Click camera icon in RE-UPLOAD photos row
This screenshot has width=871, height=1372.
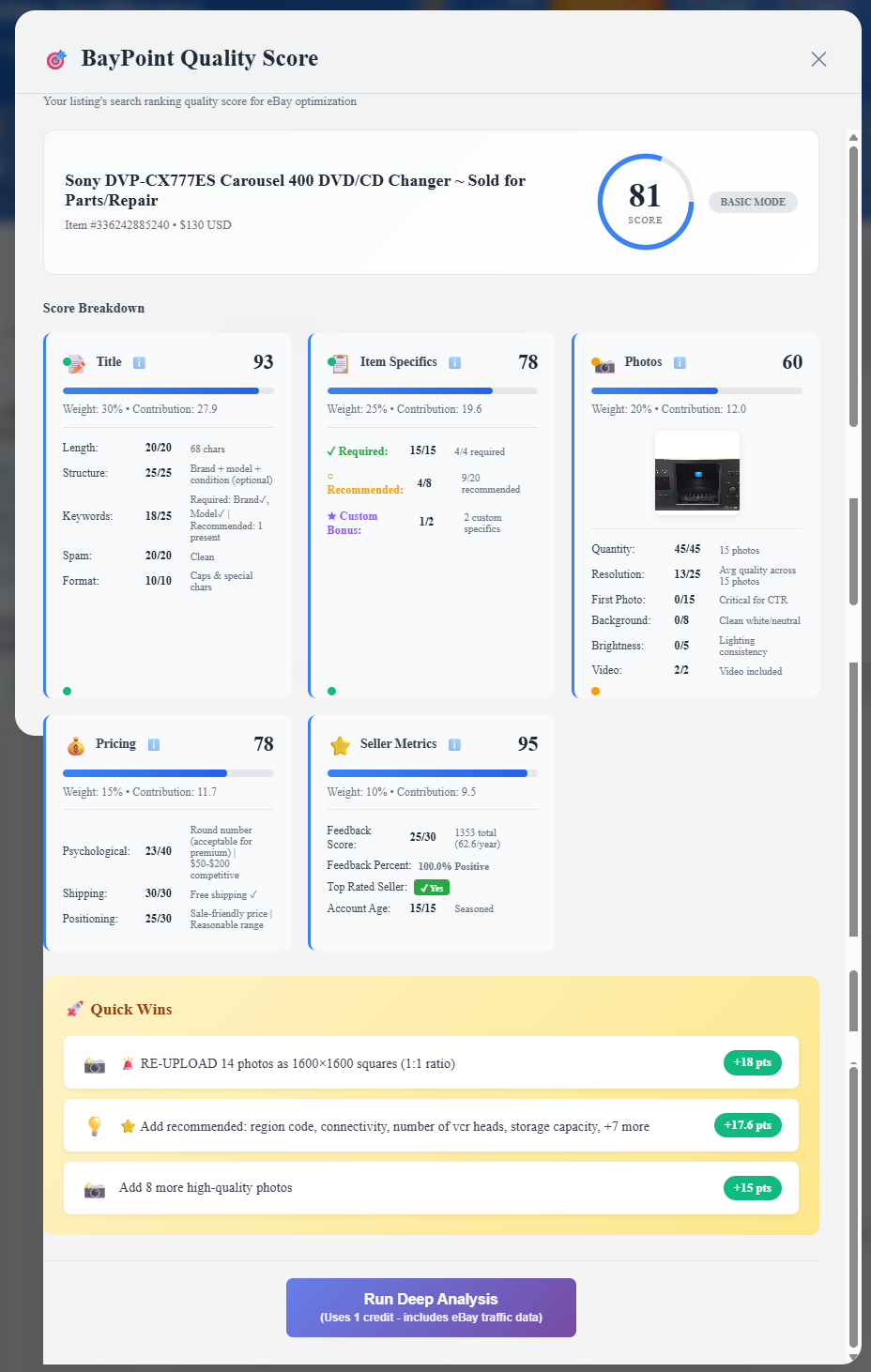click(95, 1064)
